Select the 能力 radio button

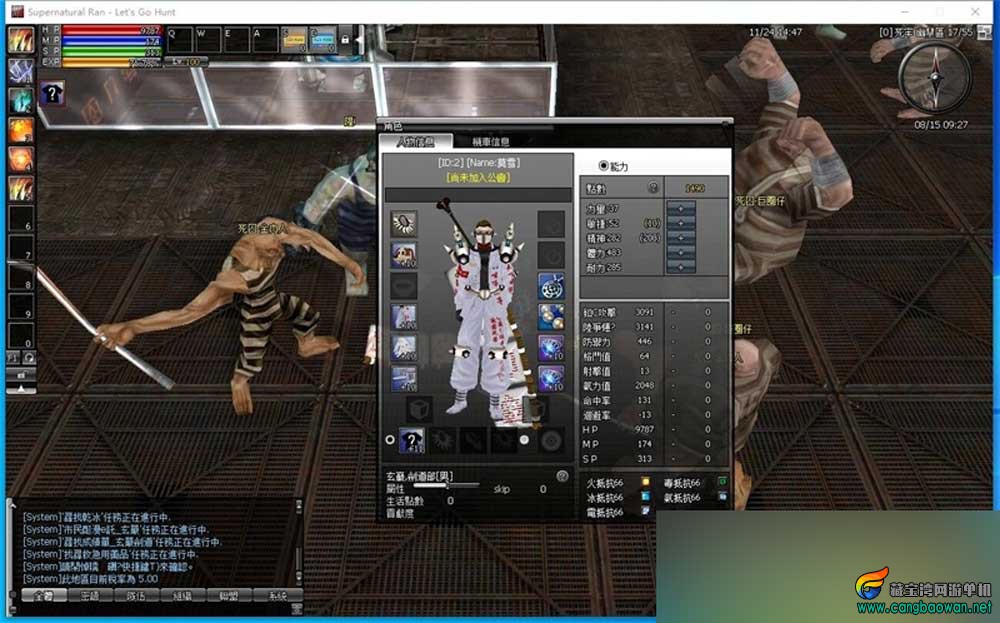click(x=603, y=166)
